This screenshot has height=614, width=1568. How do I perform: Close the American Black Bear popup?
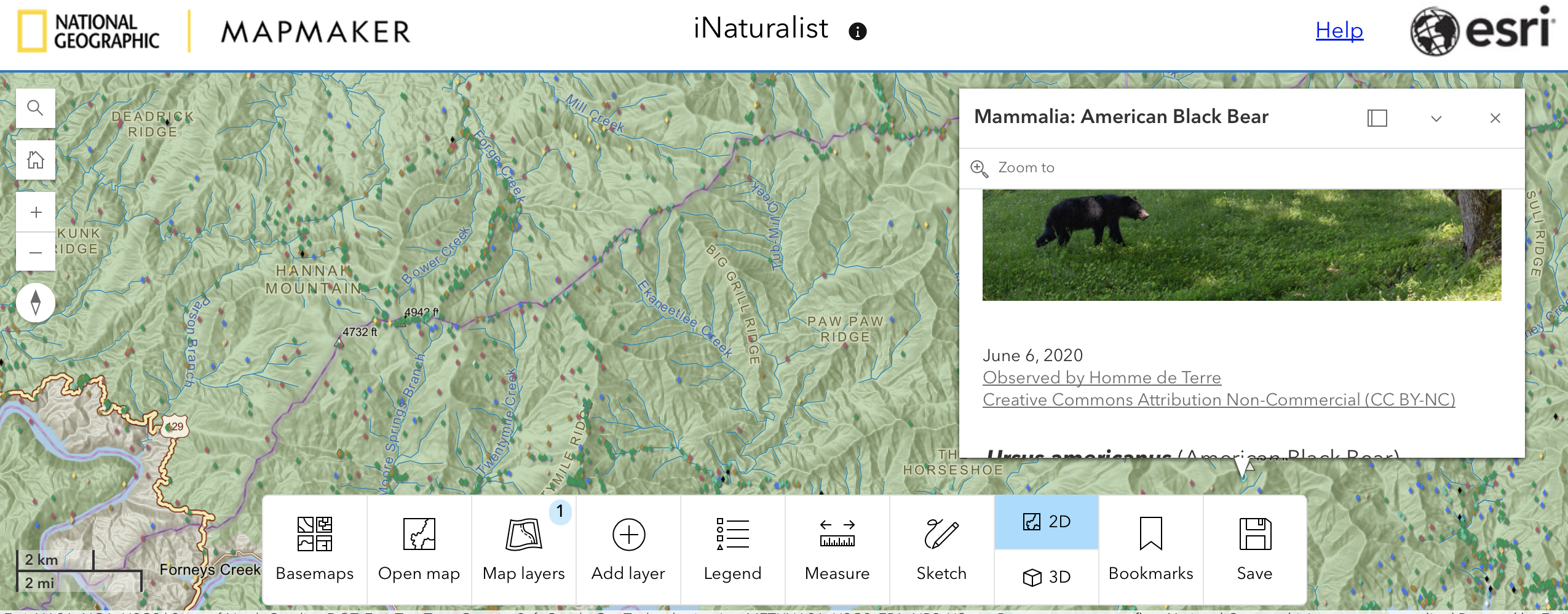[x=1495, y=118]
